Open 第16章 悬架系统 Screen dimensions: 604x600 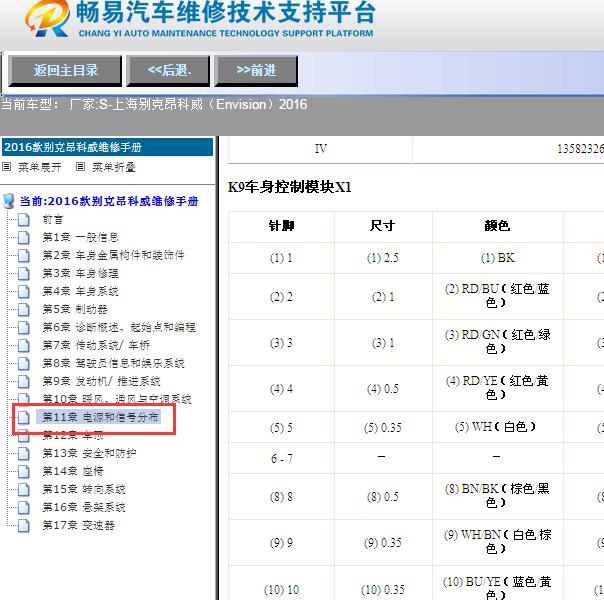click(84, 507)
